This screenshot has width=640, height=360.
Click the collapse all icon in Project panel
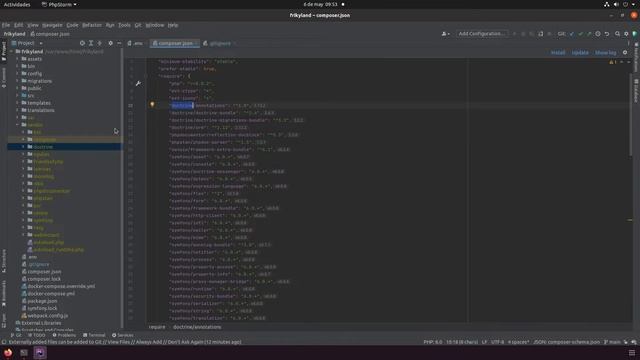pos(100,43)
